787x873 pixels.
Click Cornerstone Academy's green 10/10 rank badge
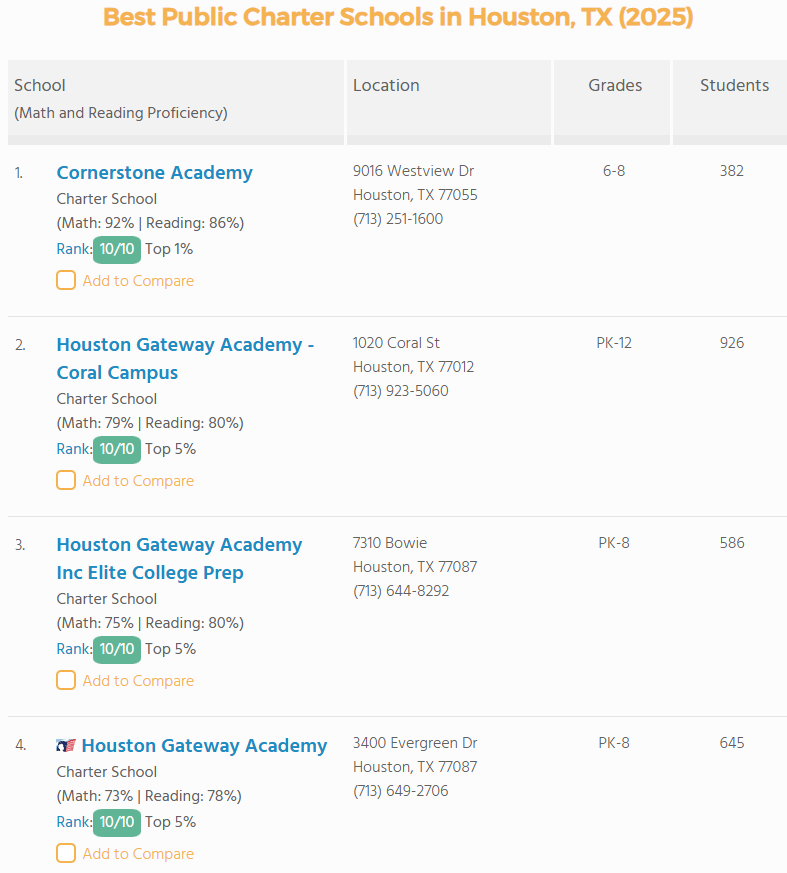click(116, 248)
